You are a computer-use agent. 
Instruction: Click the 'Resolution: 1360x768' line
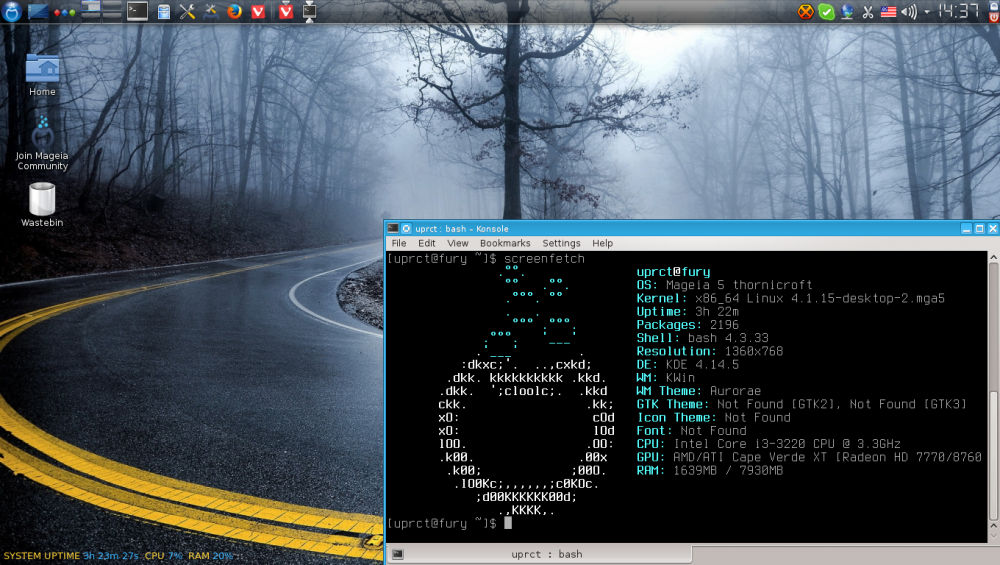pyautogui.click(x=709, y=351)
